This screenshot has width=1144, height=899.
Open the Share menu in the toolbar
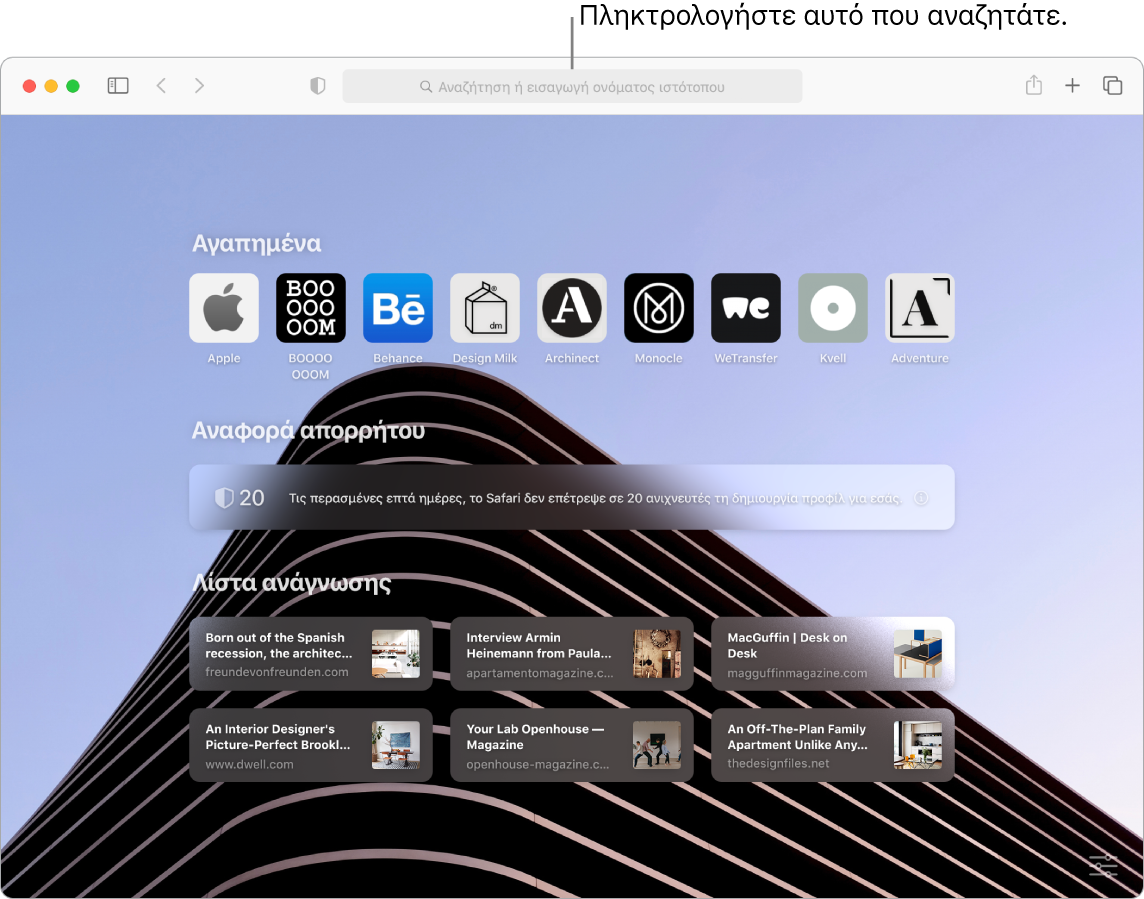coord(1033,85)
